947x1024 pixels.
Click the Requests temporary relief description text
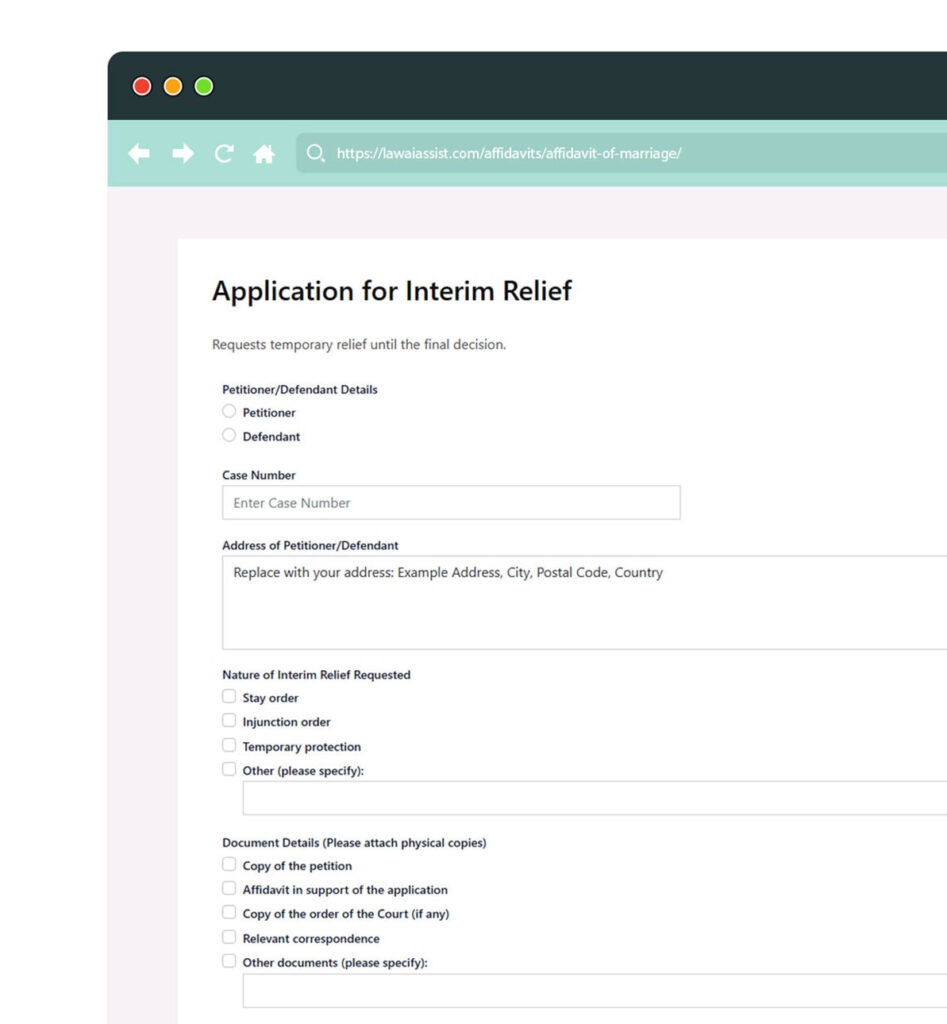tap(359, 345)
